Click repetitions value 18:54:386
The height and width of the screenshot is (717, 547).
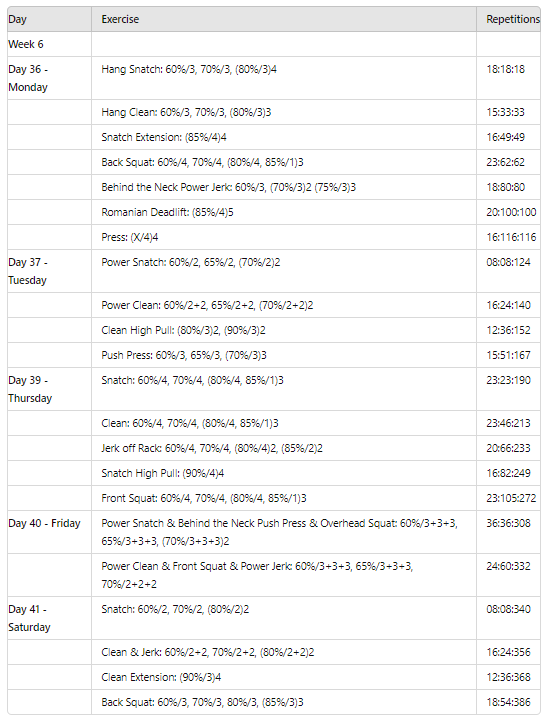pyautogui.click(x=508, y=702)
